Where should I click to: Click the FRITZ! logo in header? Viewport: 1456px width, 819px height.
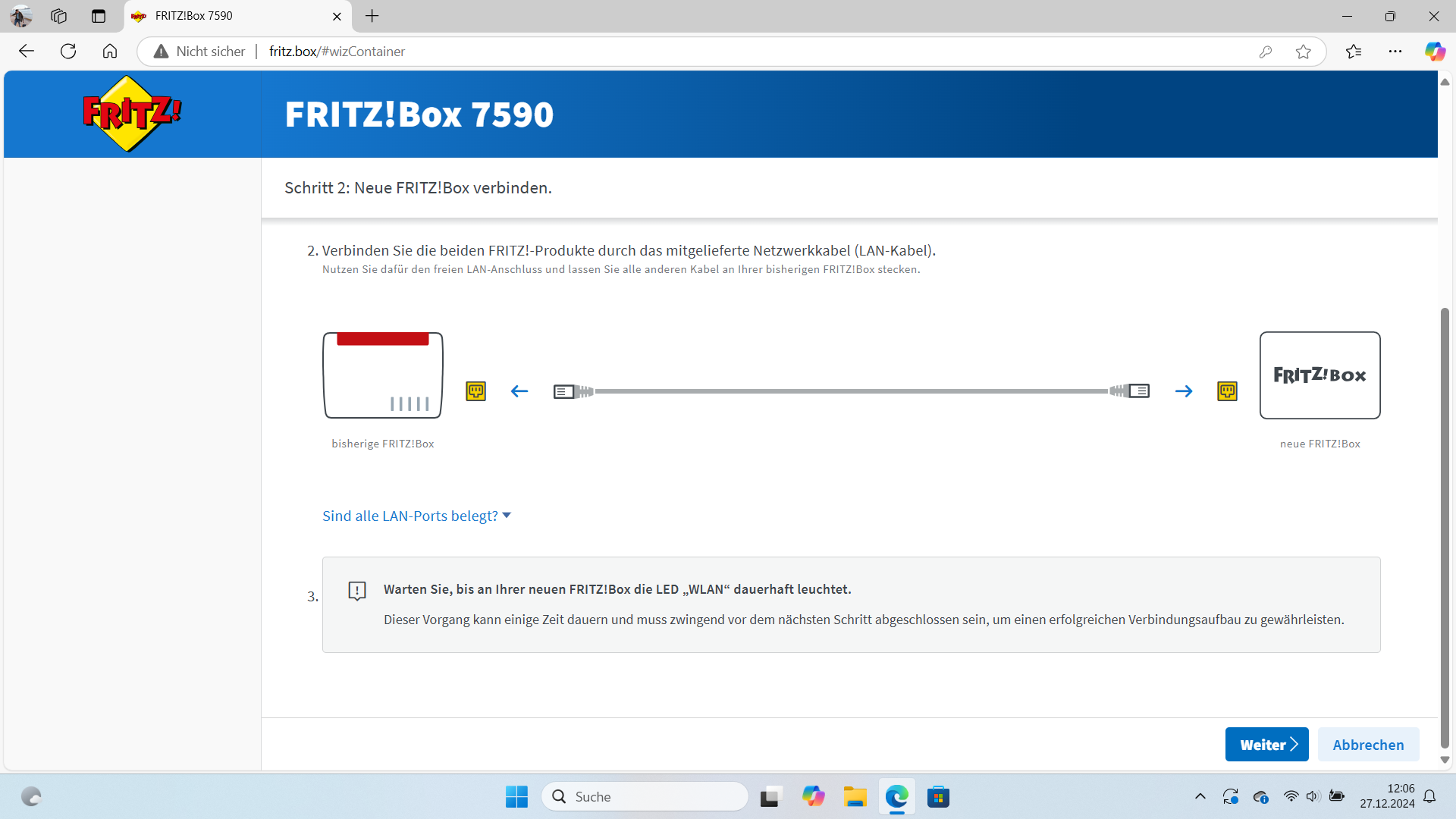point(132,115)
